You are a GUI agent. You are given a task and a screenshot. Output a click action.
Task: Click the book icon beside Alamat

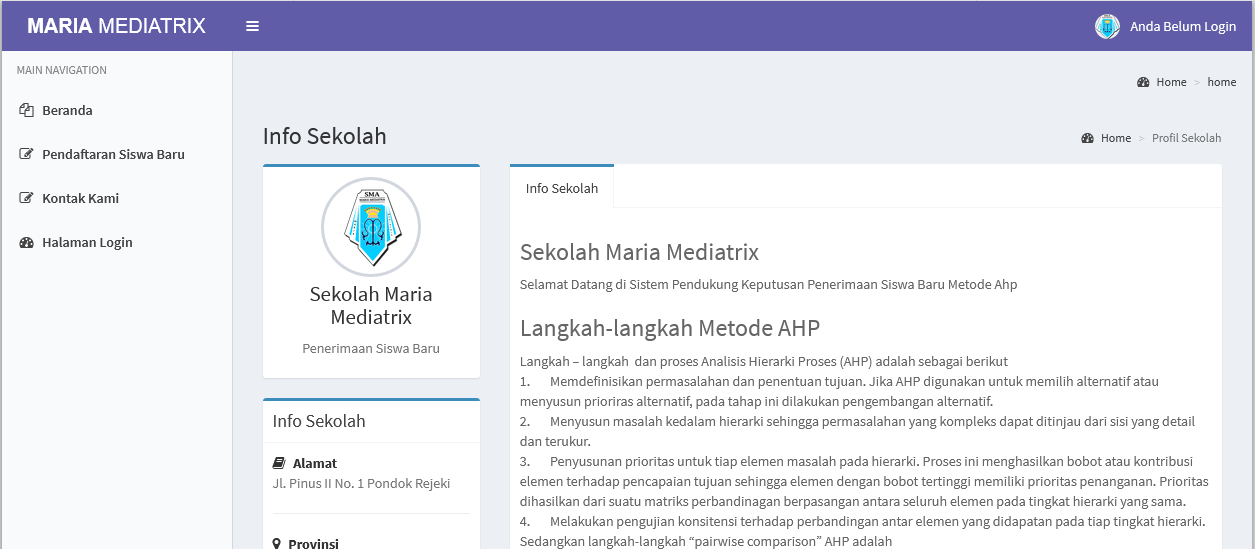tap(279, 463)
